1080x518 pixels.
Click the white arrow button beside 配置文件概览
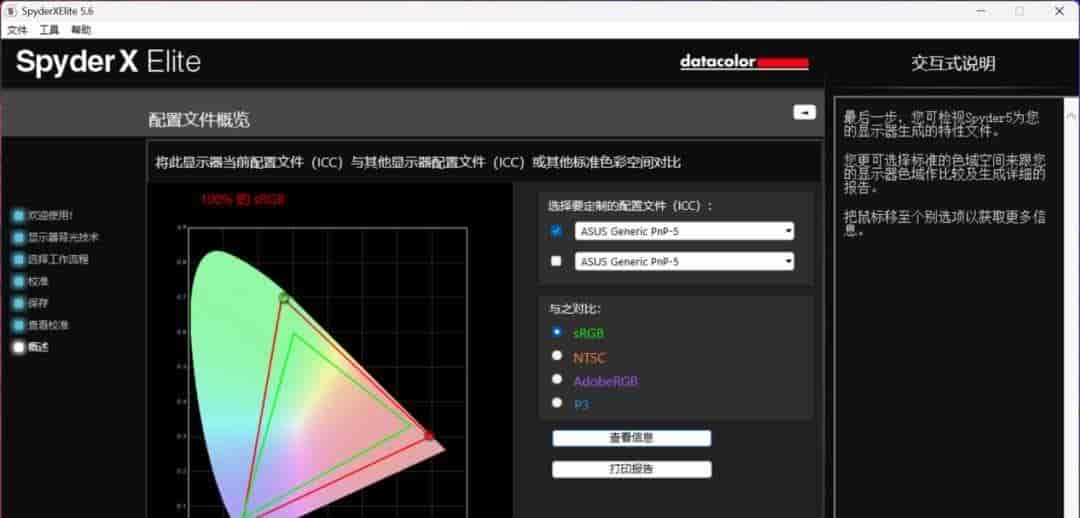coord(804,112)
